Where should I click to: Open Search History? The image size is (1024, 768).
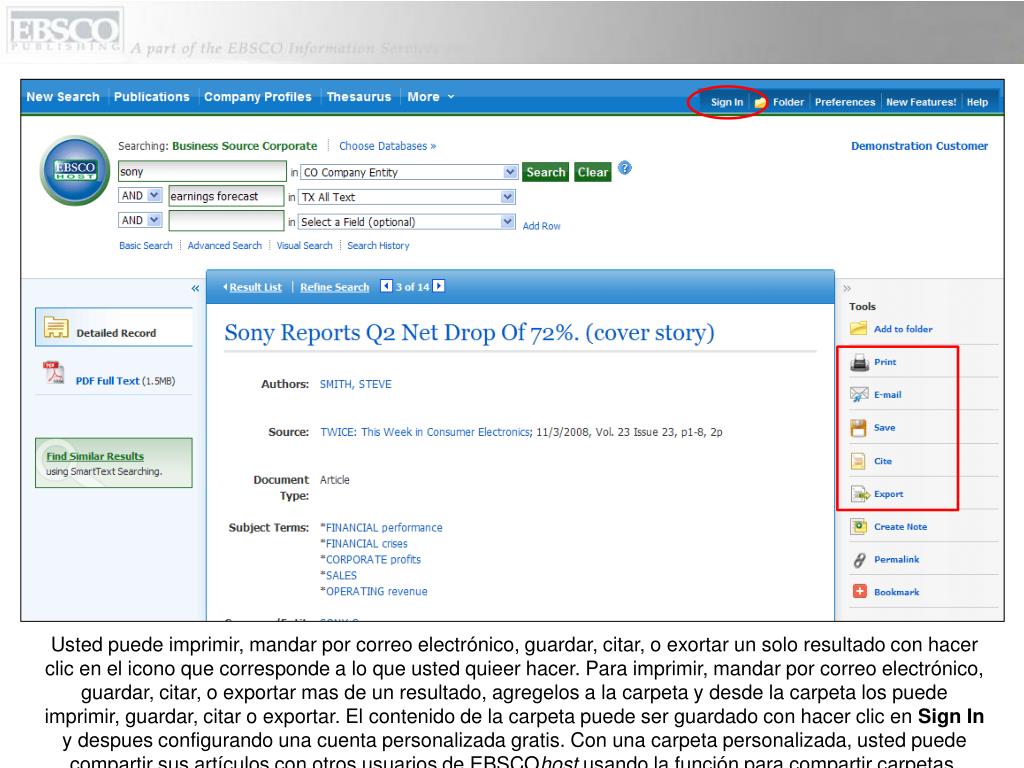[378, 246]
